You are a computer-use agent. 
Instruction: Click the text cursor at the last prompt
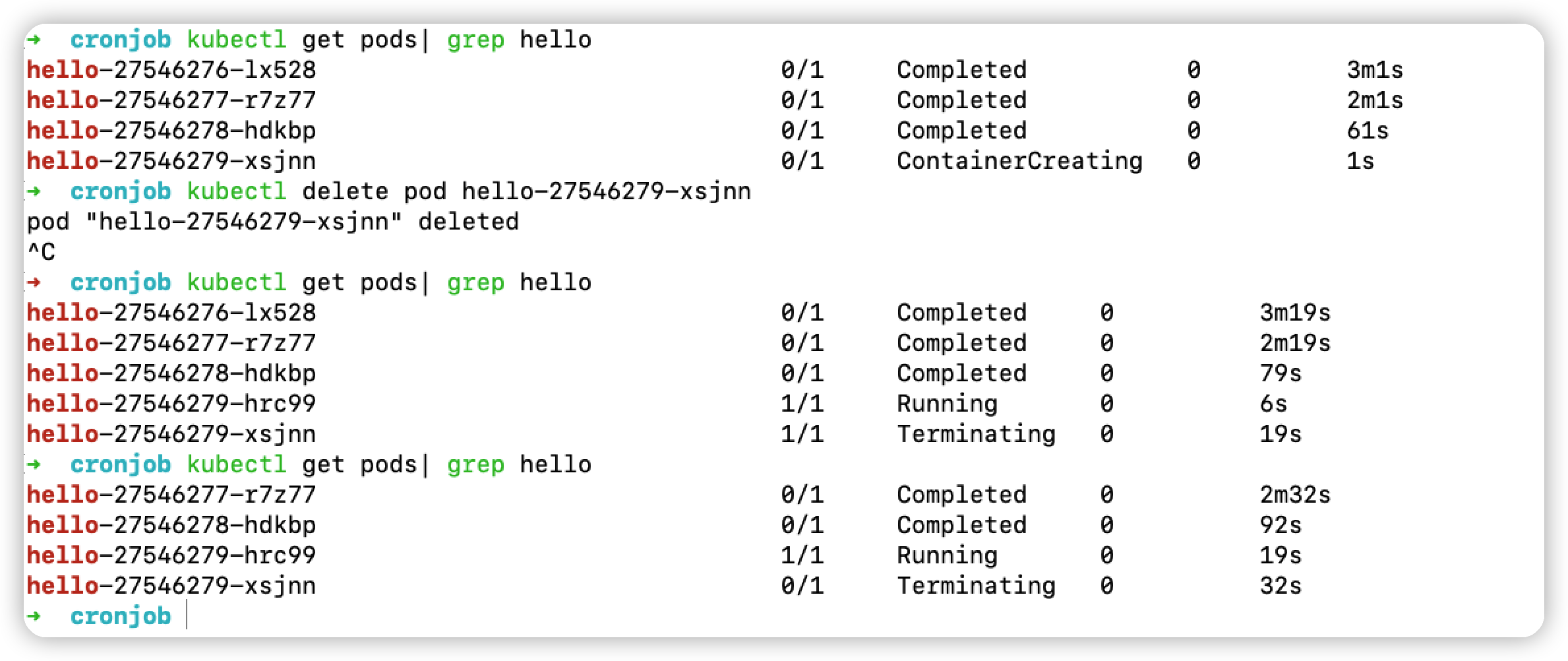coord(187,616)
